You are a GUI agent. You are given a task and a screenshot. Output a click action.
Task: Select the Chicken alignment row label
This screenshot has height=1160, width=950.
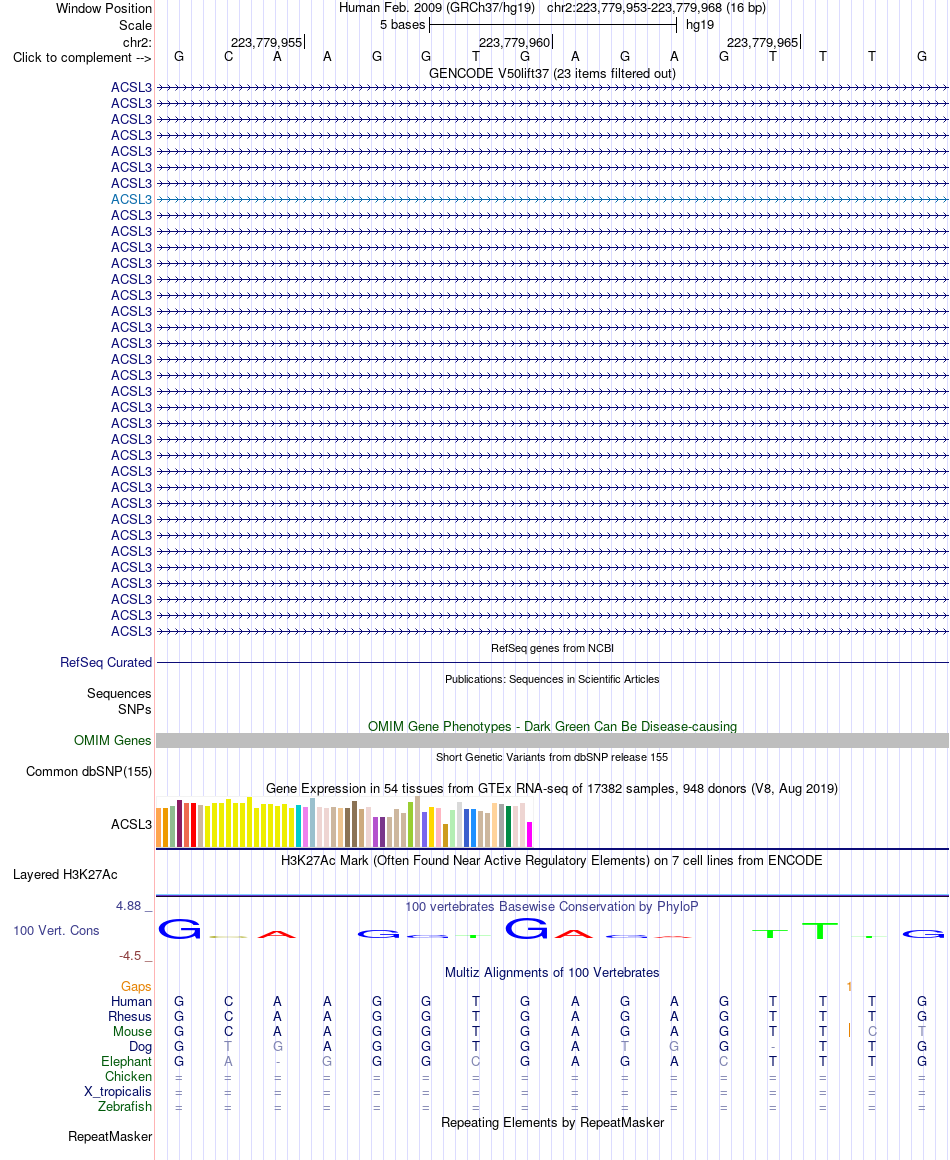pos(128,1076)
